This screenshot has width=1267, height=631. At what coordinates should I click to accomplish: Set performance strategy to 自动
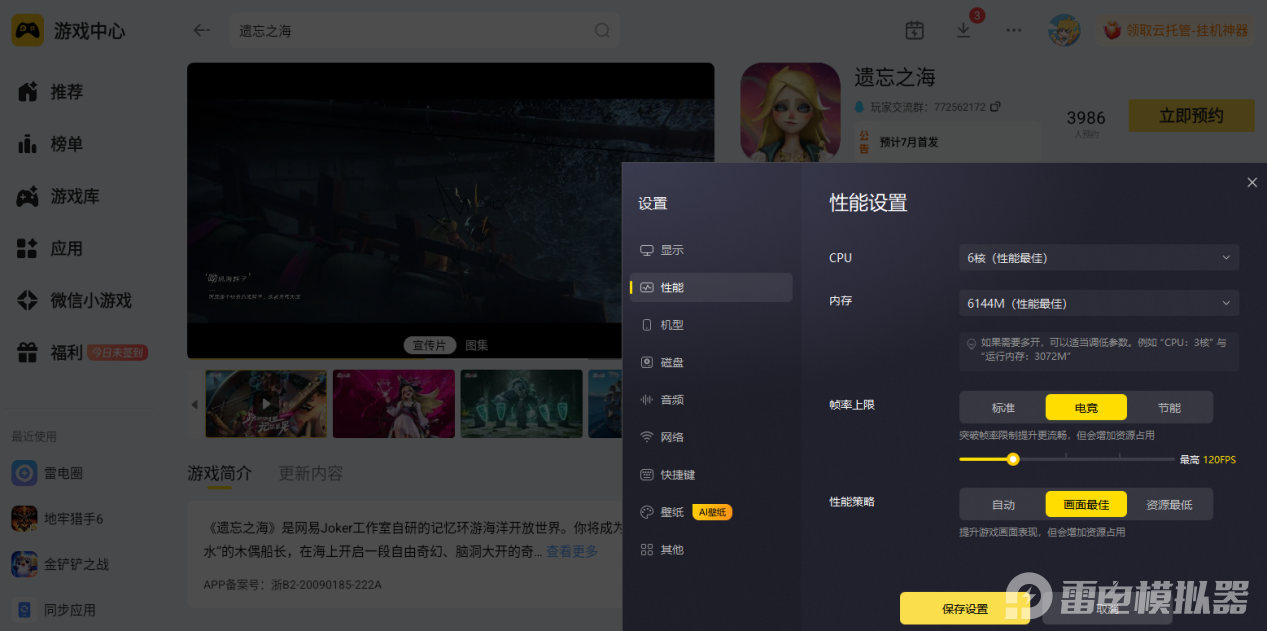1003,505
